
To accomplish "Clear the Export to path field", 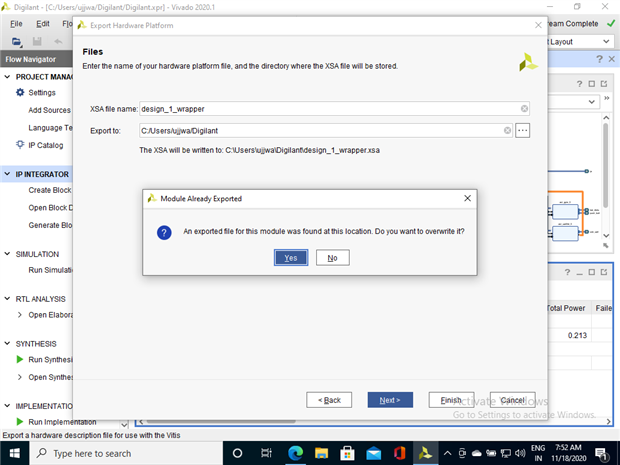I will (x=507, y=130).
